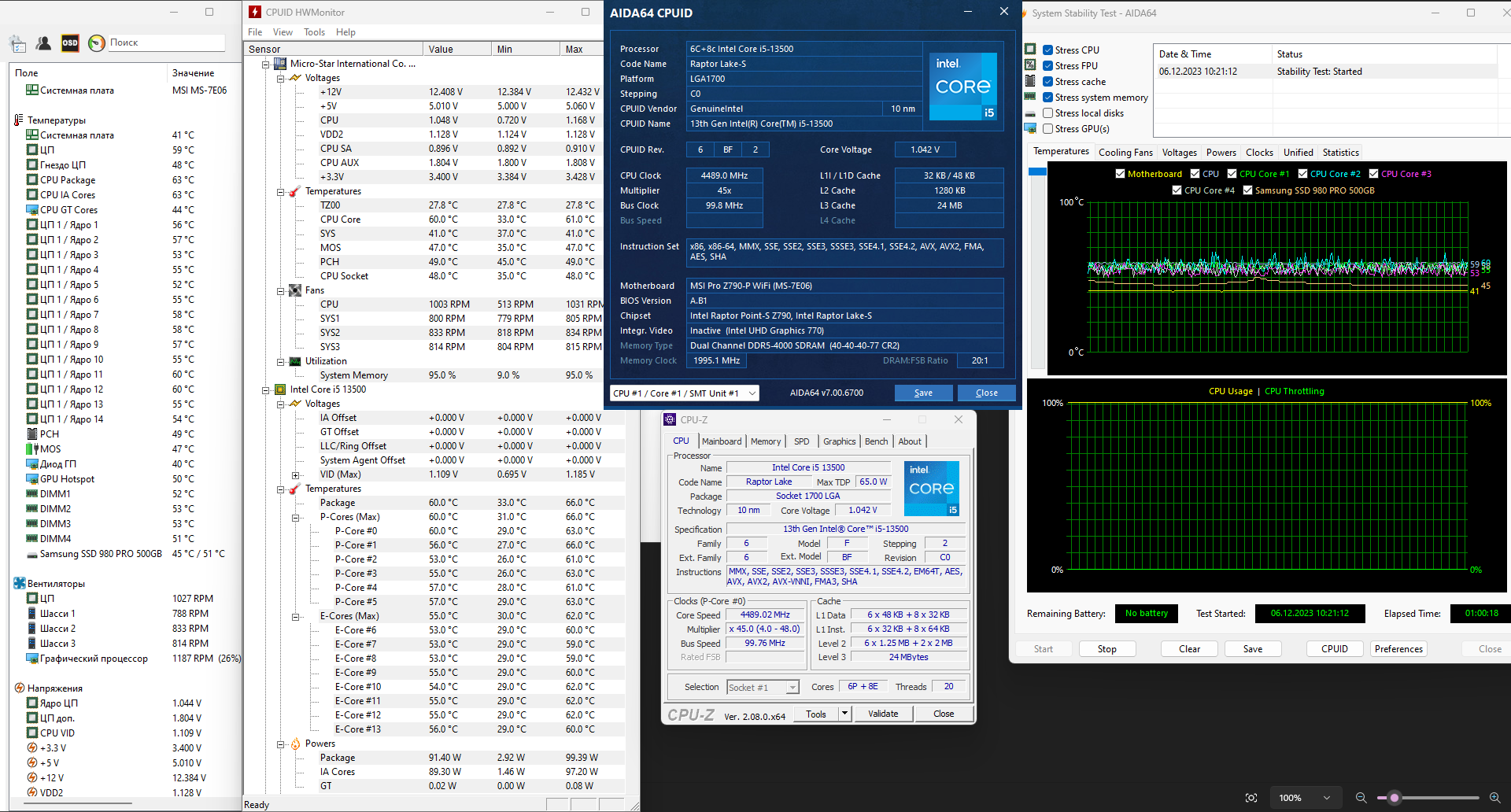Click the zoom-out magnifier in the image viewer

click(1361, 798)
